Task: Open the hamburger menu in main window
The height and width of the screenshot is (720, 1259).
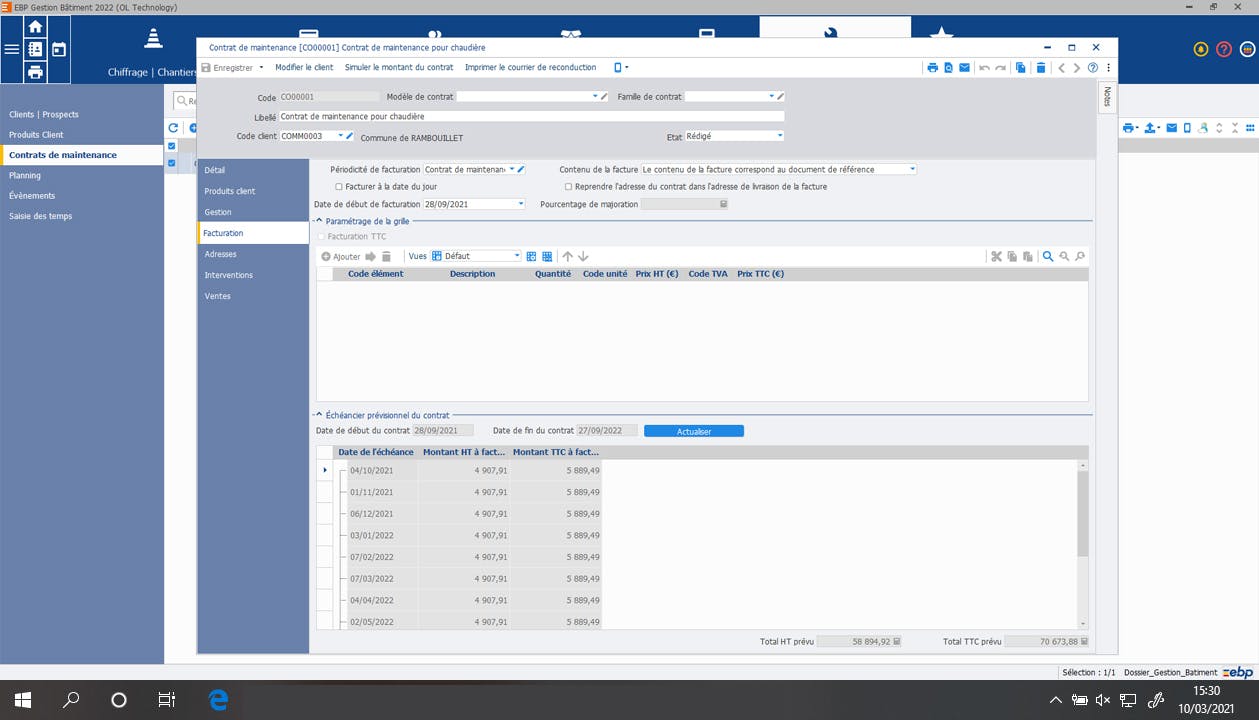Action: [x=11, y=49]
